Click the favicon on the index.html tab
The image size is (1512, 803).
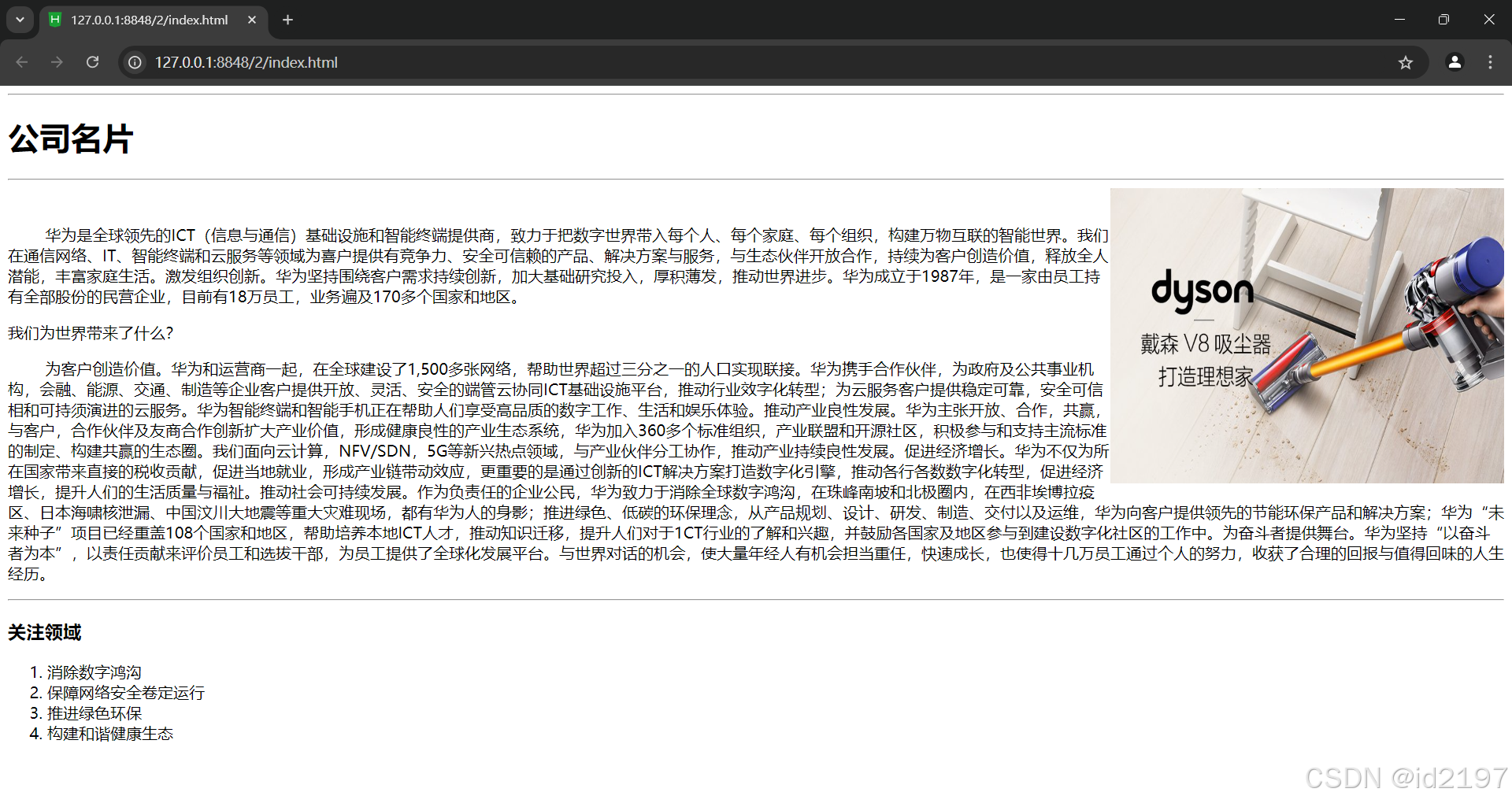55,20
